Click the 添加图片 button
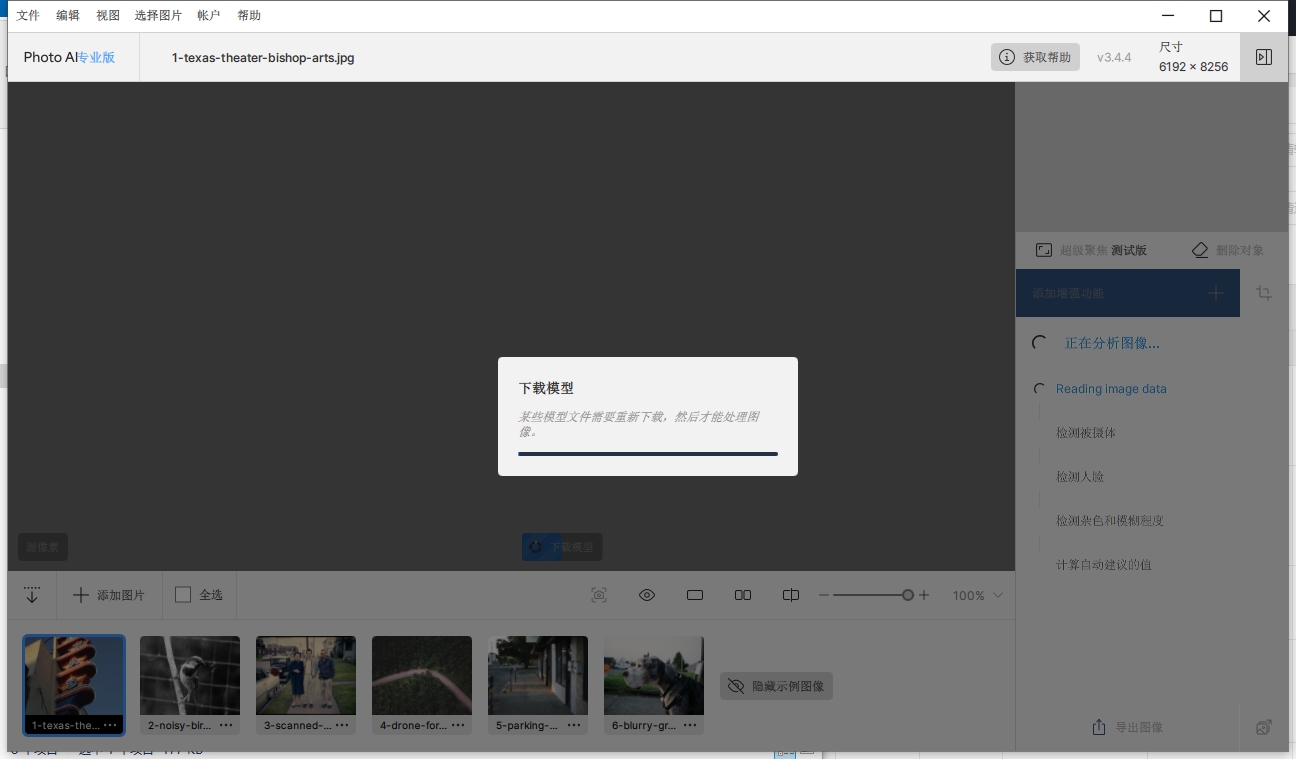The width and height of the screenshot is (1296, 759). 109,595
